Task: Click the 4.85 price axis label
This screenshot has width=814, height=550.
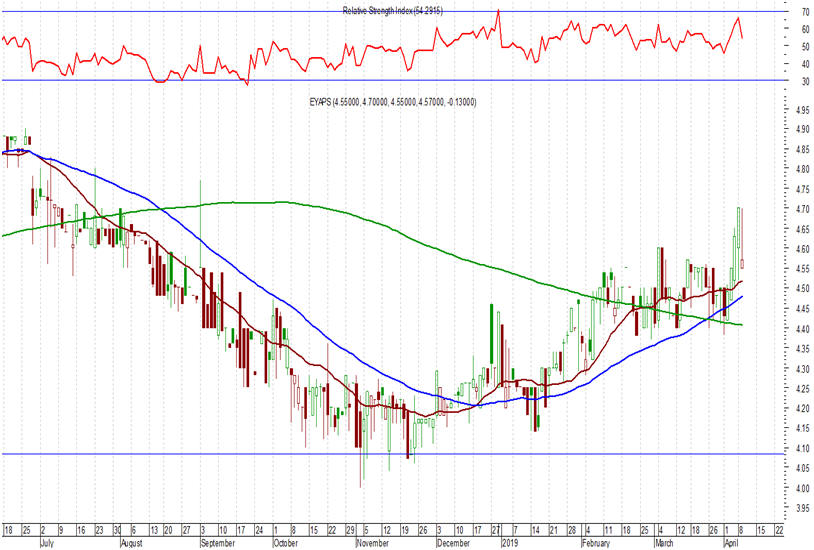Action: click(x=802, y=150)
